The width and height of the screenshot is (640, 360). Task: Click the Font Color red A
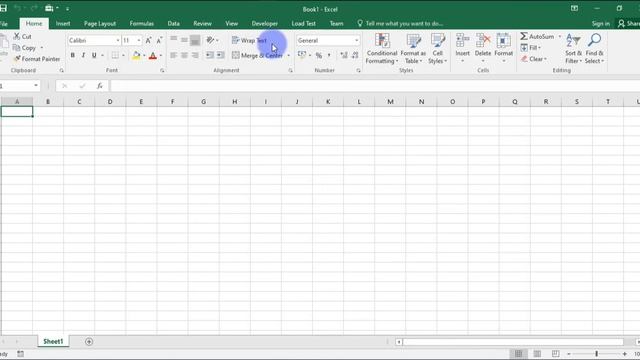[x=153, y=56]
